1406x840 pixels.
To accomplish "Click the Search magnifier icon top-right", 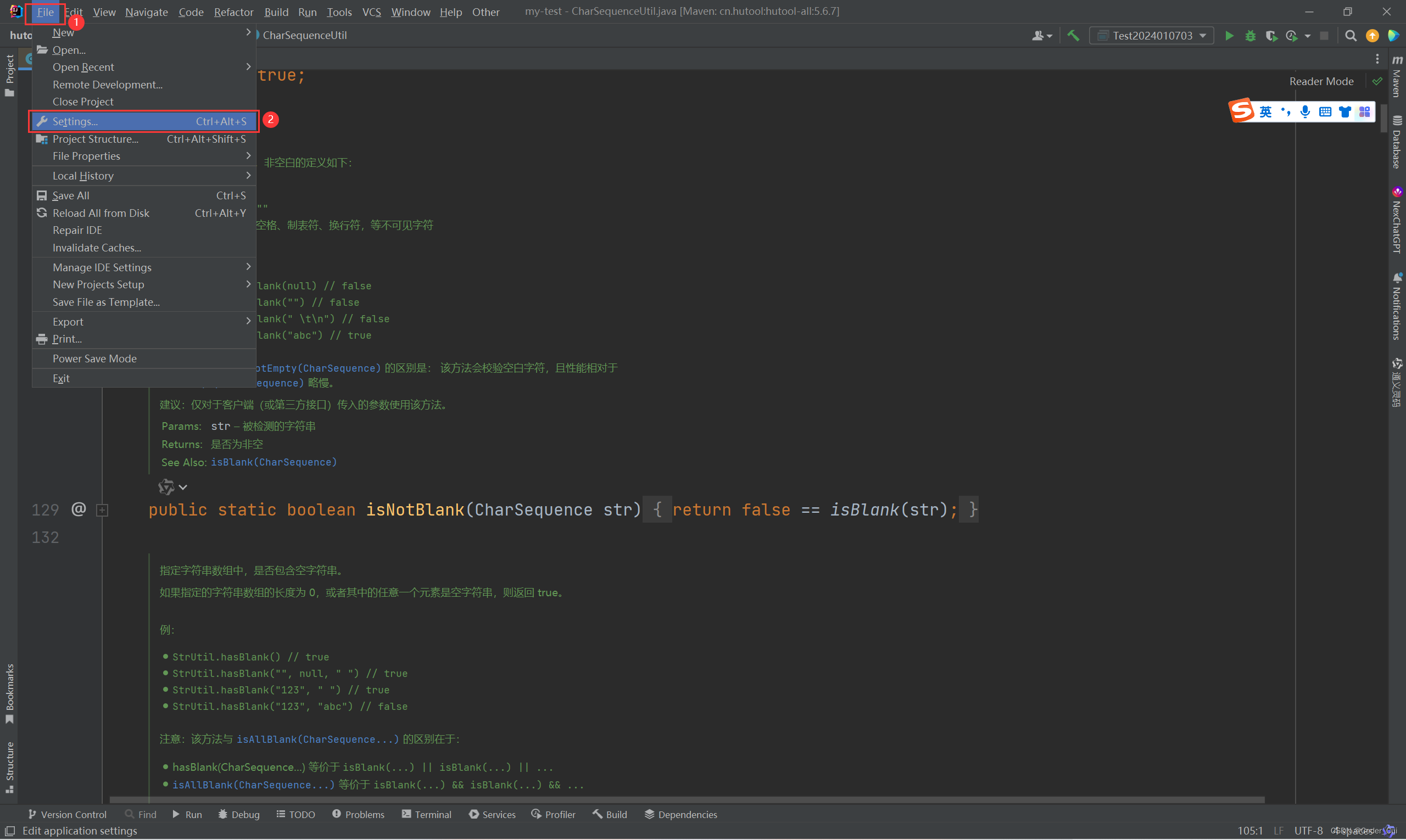I will click(x=1349, y=35).
